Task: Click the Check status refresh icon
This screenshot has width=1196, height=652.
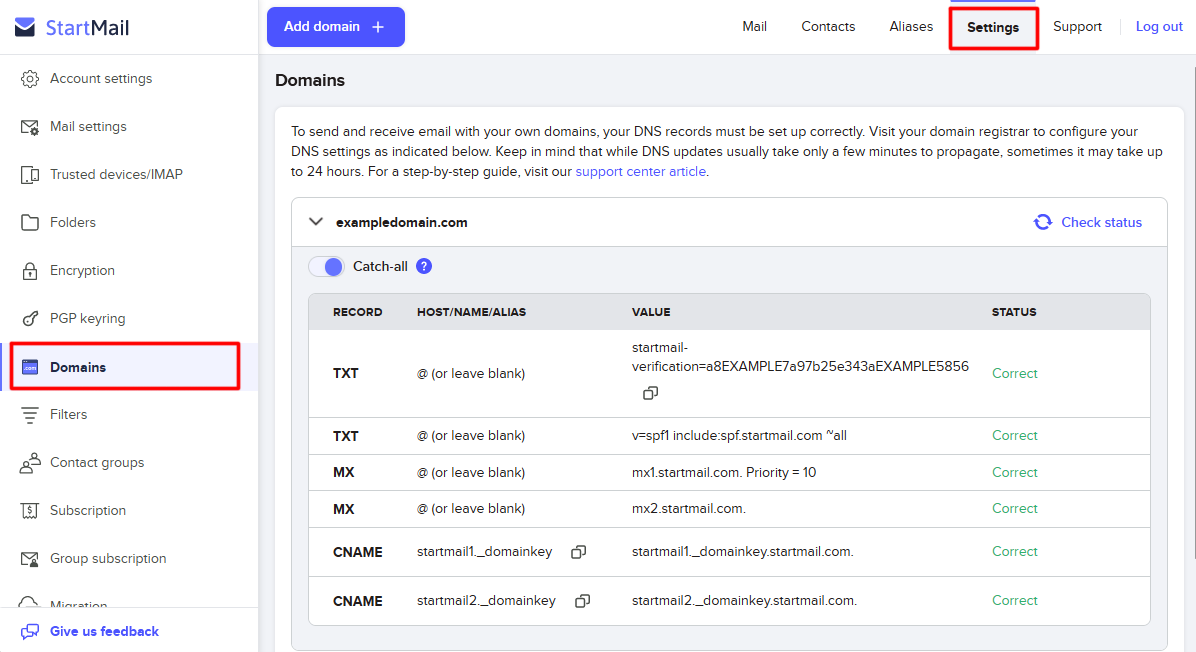Action: 1043,222
